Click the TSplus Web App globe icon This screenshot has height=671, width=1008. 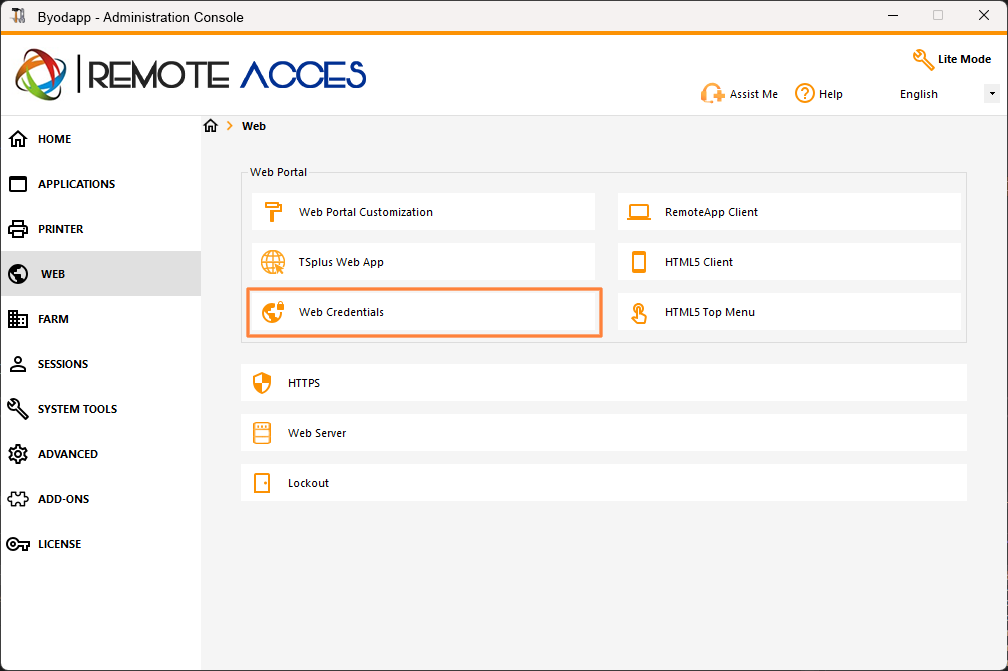(x=273, y=262)
